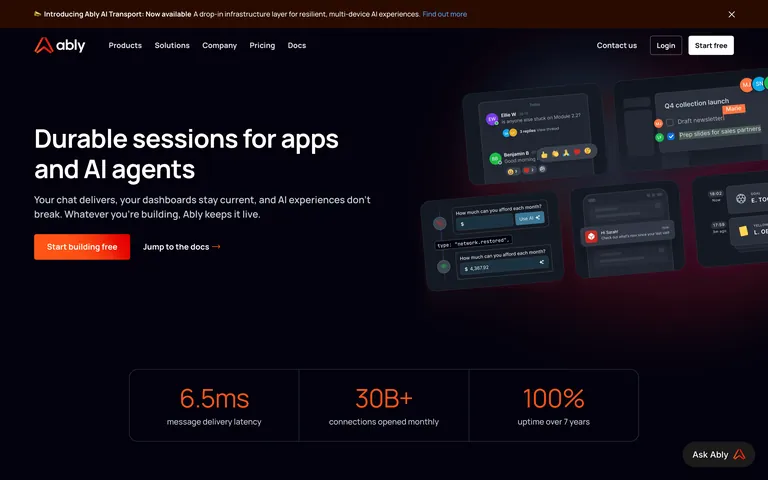
Task: Click the share icon in the $ 4,367.92 field
Action: (542, 262)
